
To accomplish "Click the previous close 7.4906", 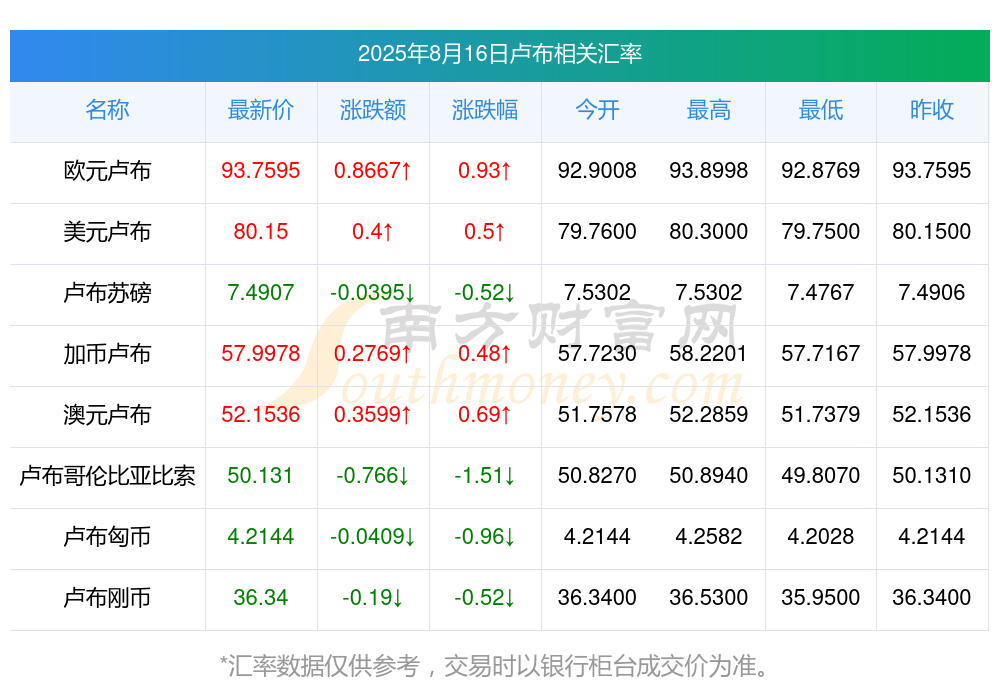I will 932,292.
